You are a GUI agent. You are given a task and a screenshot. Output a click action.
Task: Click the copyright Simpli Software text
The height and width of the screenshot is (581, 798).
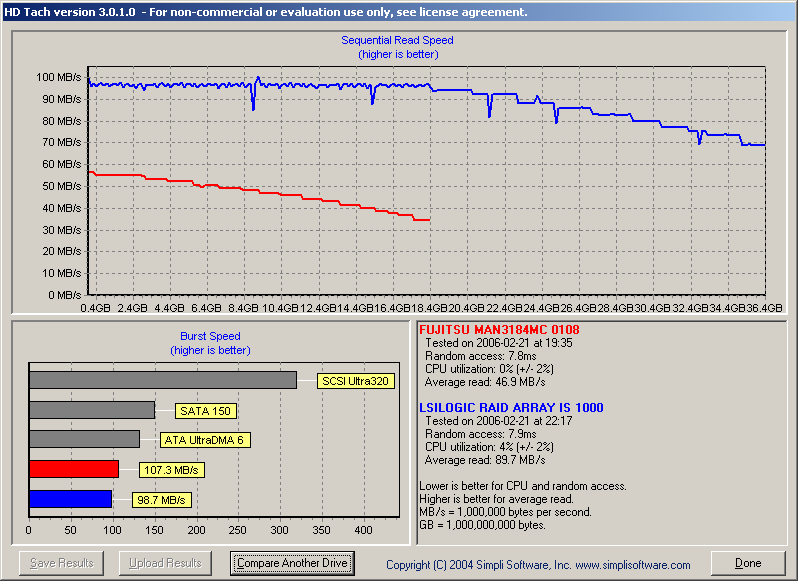tap(538, 565)
